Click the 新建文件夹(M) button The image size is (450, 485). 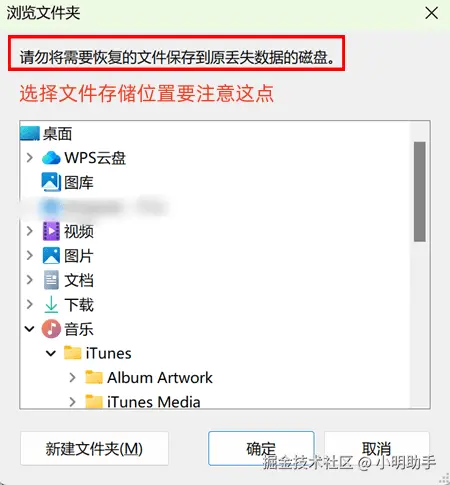coord(94,448)
